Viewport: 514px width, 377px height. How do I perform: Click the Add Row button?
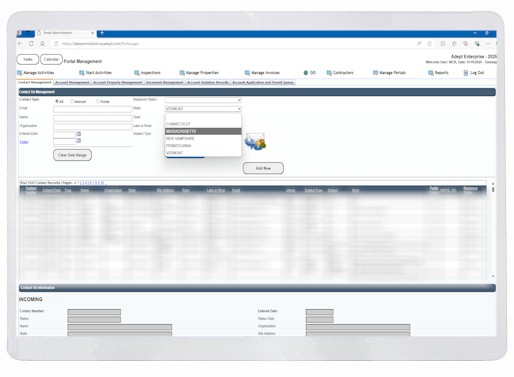263,168
